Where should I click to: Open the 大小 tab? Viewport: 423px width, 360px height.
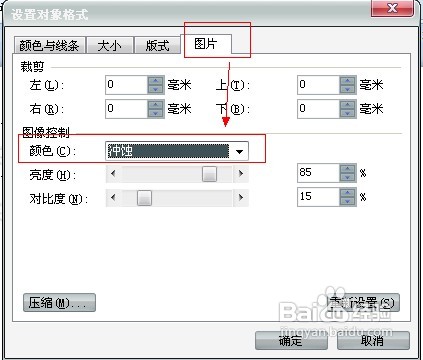[110, 45]
